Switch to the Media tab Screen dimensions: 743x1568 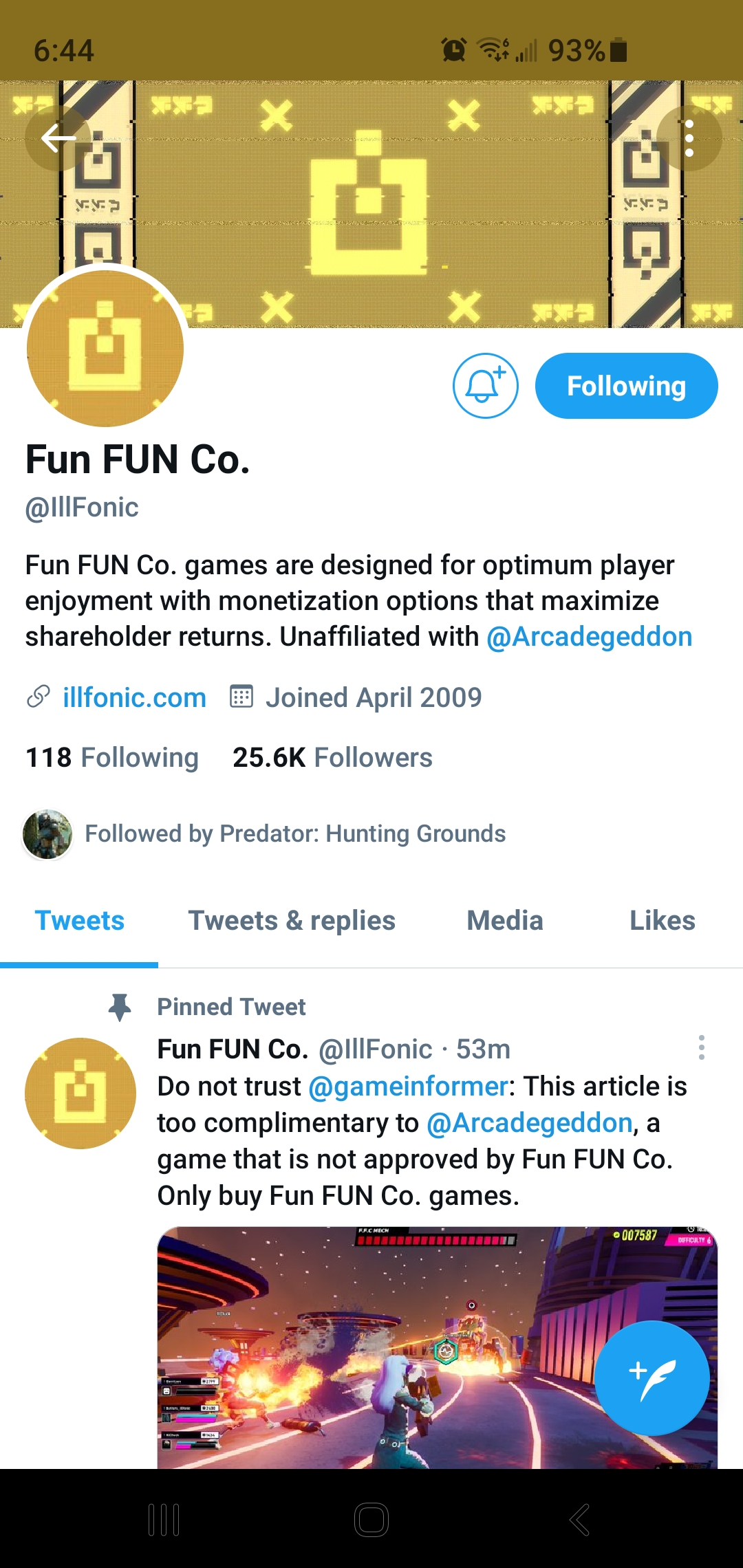[x=505, y=920]
